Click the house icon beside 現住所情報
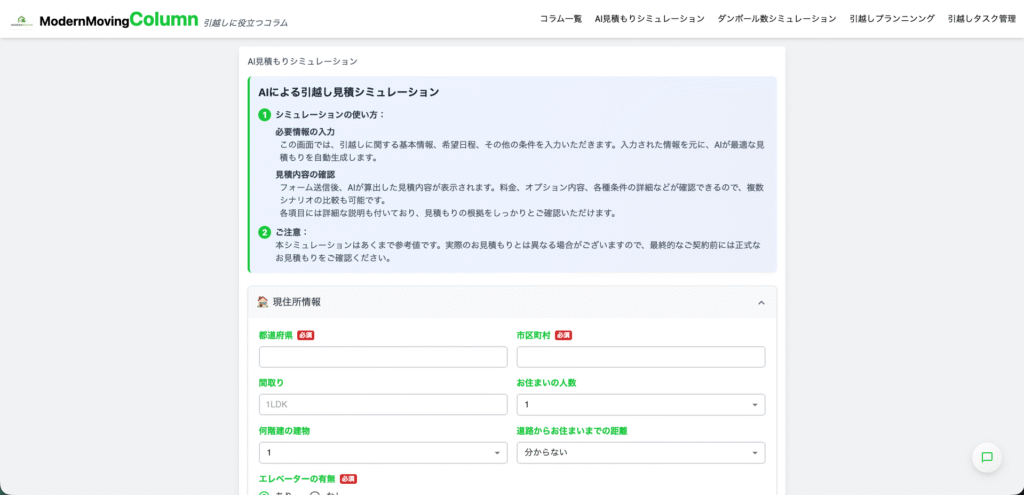This screenshot has width=1024, height=495. click(262, 302)
